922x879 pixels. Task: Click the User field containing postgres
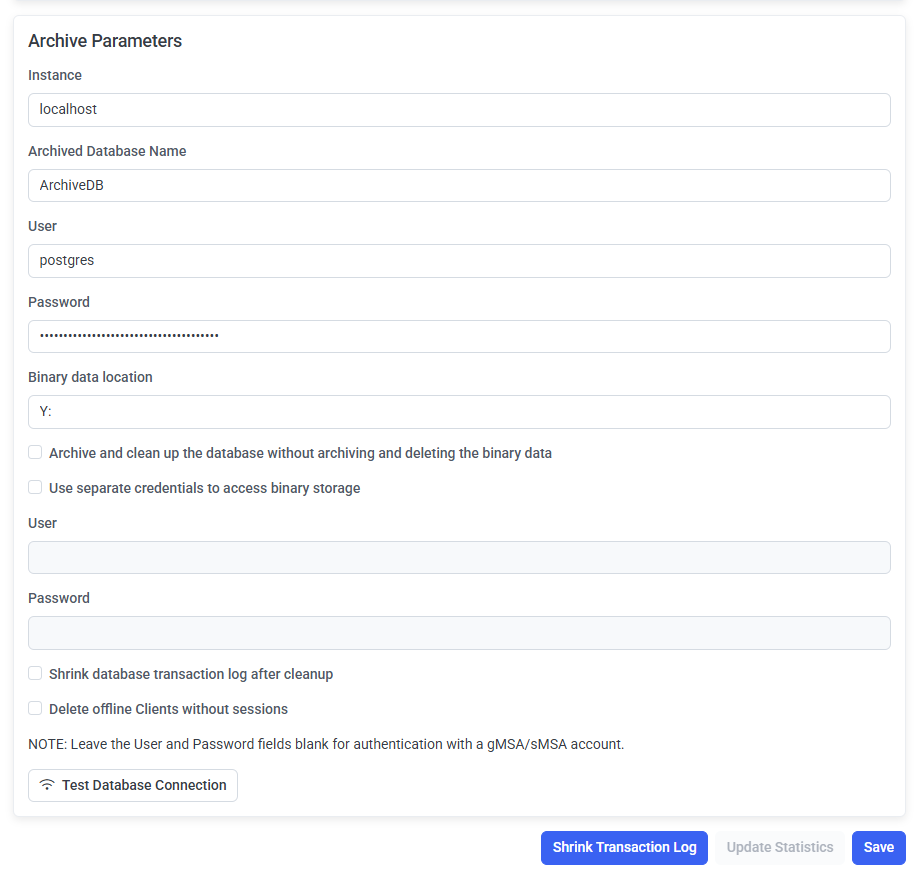459,261
